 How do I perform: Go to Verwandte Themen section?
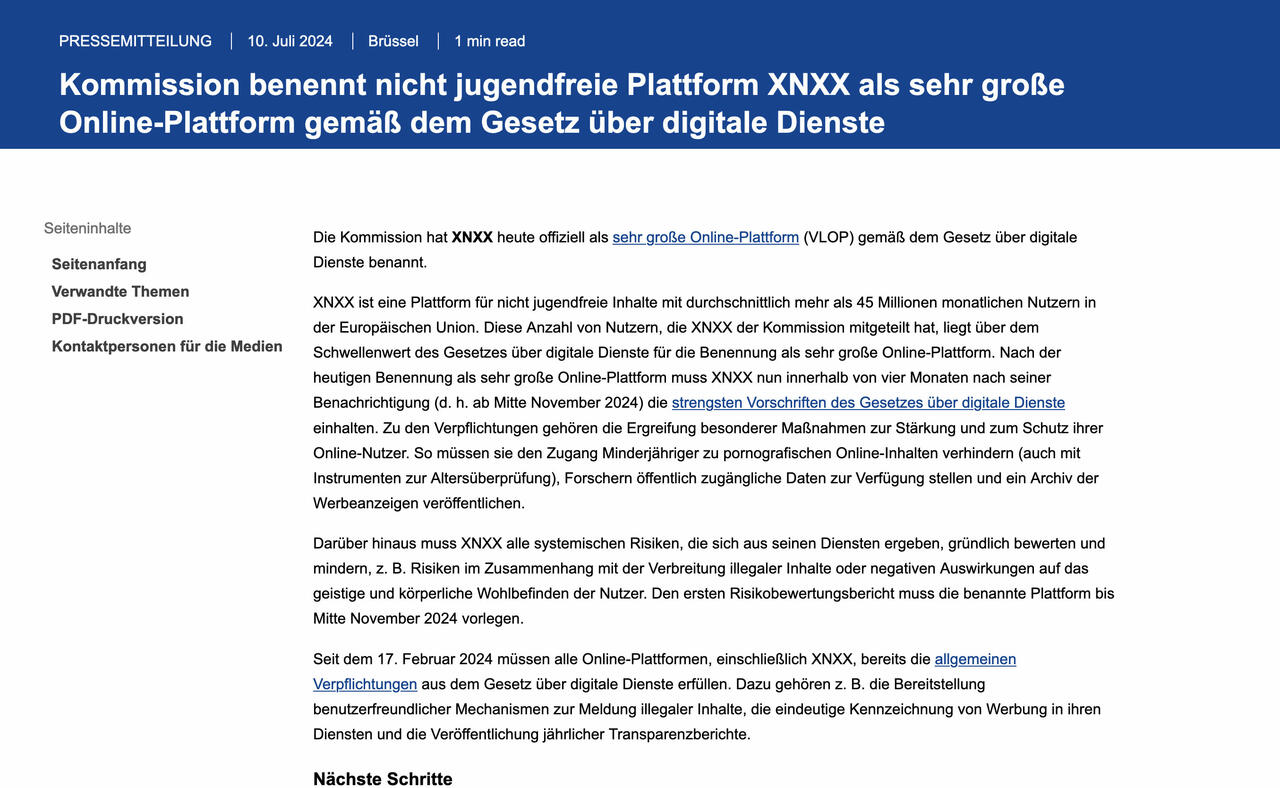120,292
